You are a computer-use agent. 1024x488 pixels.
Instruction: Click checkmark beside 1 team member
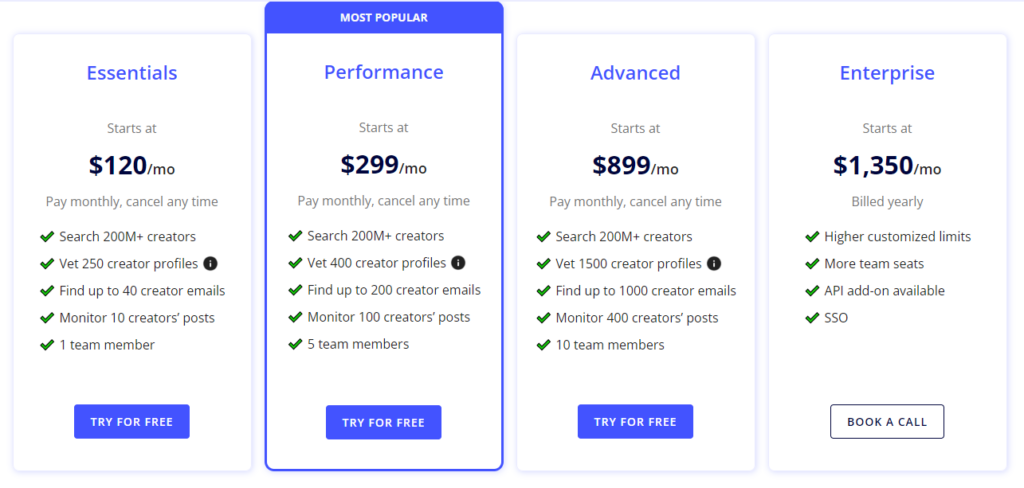click(46, 345)
